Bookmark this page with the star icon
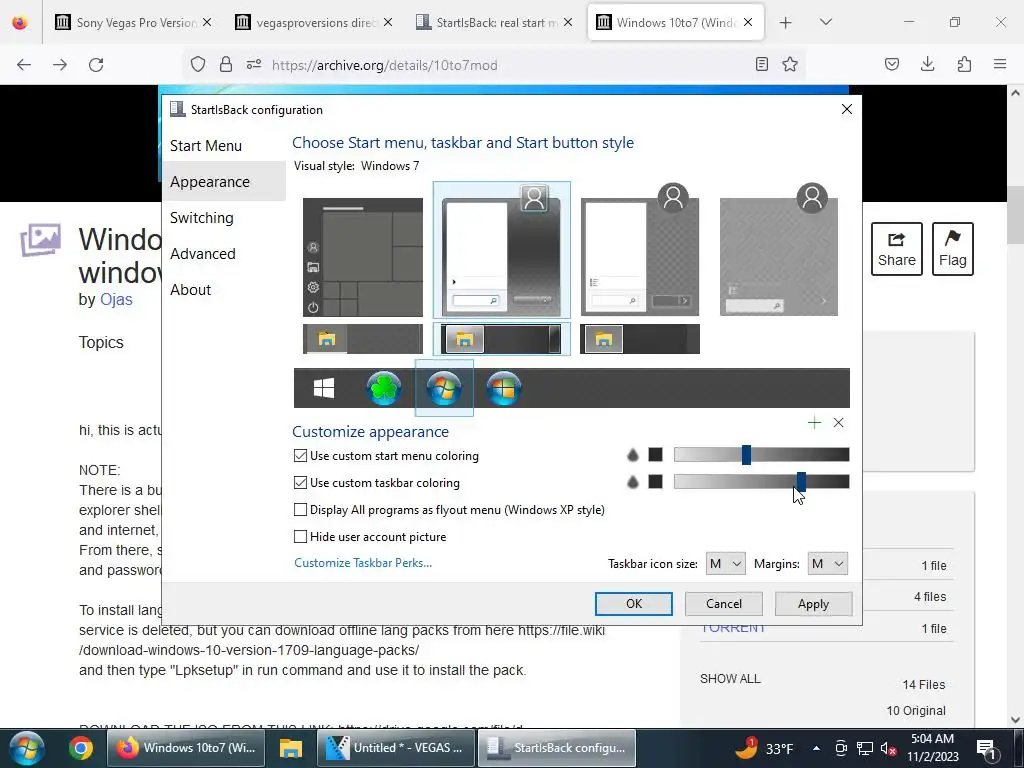Viewport: 1024px width, 768px height. 790,64
